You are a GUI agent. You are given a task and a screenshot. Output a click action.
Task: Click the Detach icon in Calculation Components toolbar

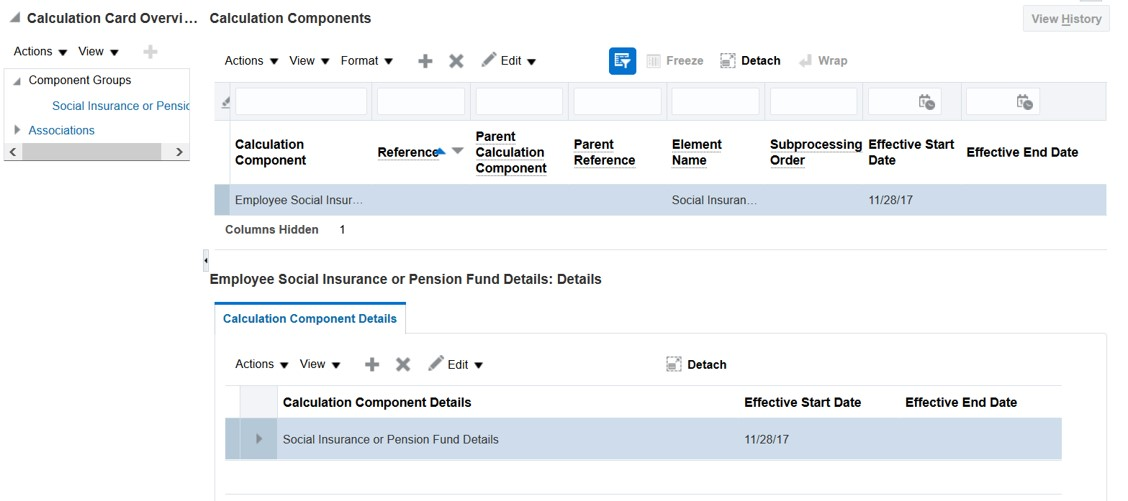coord(750,61)
